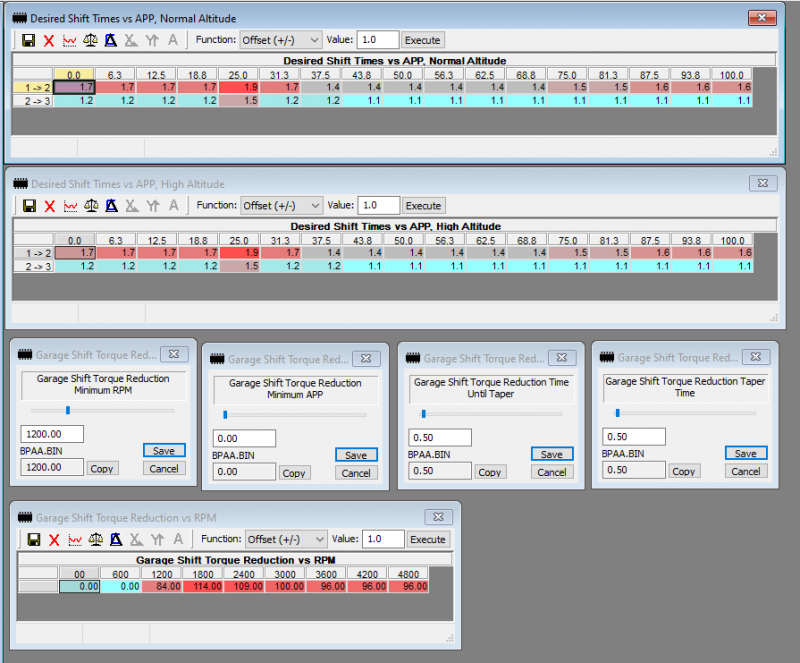Viewport: 800px width, 663px height.
Task: Click save icon in Normal Altitude toolbar
Action: [29, 40]
